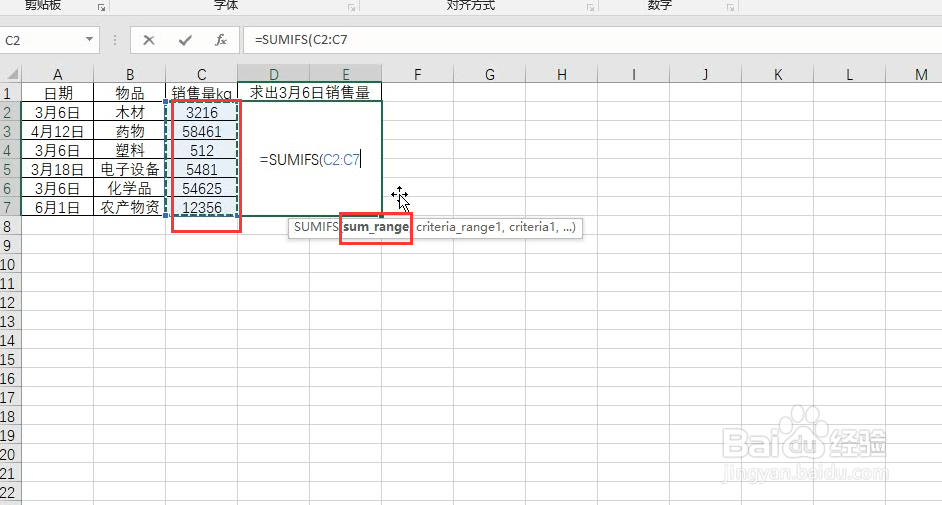Select column G header
Image resolution: width=942 pixels, height=505 pixels.
tap(490, 74)
